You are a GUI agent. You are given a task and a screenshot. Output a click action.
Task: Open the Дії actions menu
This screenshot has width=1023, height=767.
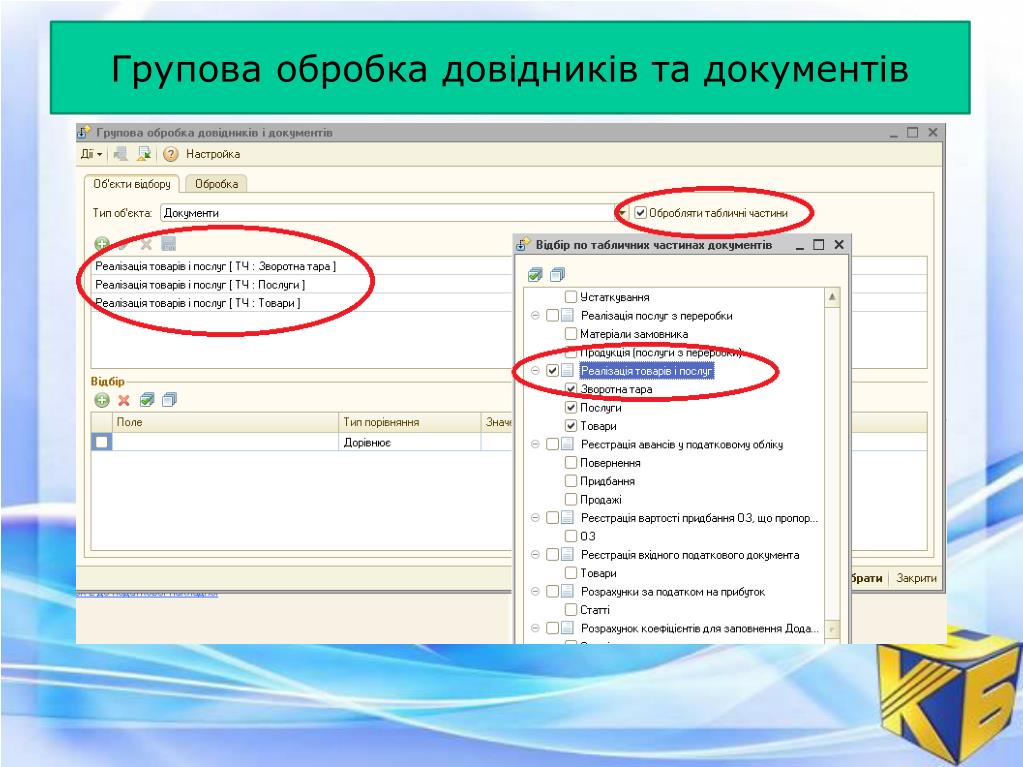click(x=91, y=155)
